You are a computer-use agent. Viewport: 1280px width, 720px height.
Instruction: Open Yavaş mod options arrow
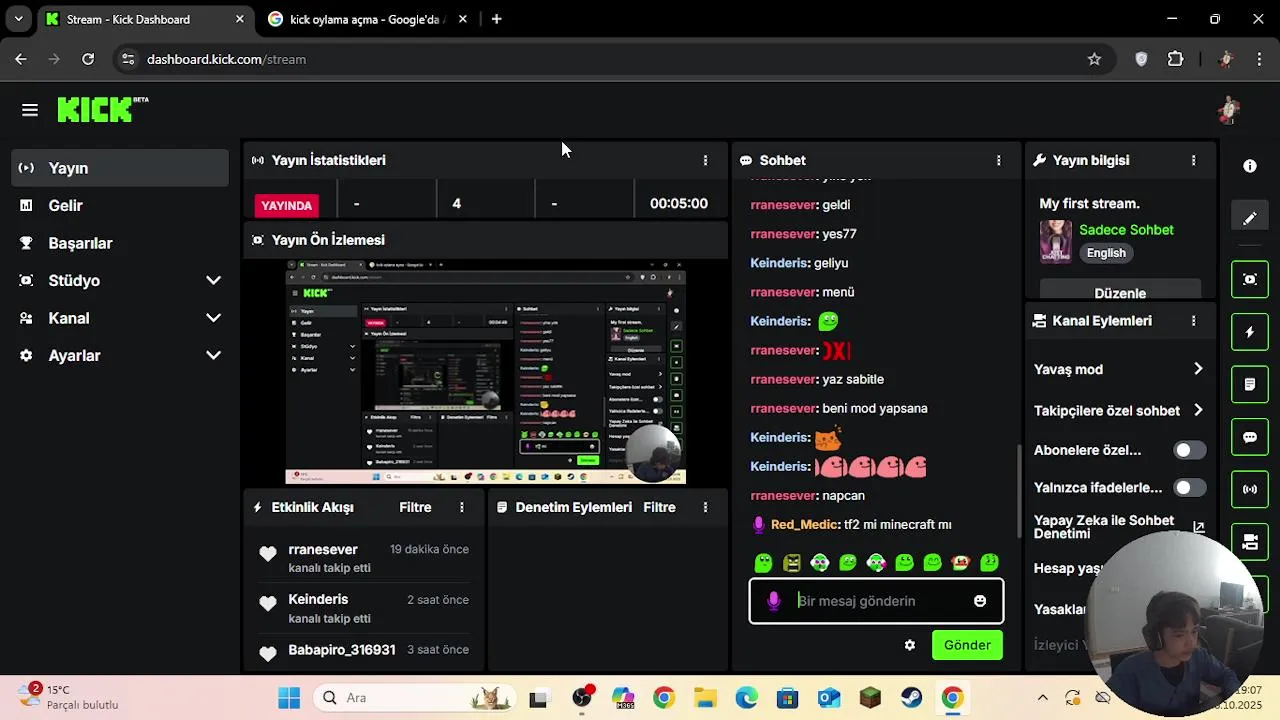(x=1198, y=369)
